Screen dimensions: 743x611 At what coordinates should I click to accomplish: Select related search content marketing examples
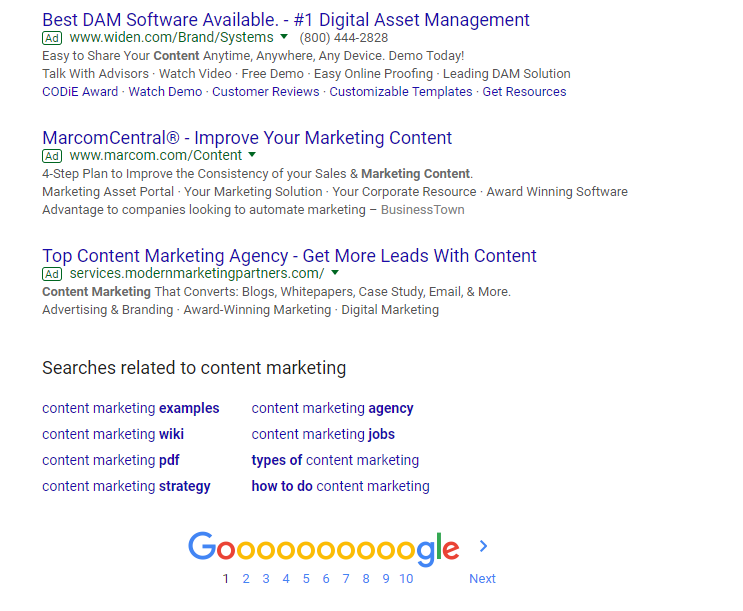(131, 408)
